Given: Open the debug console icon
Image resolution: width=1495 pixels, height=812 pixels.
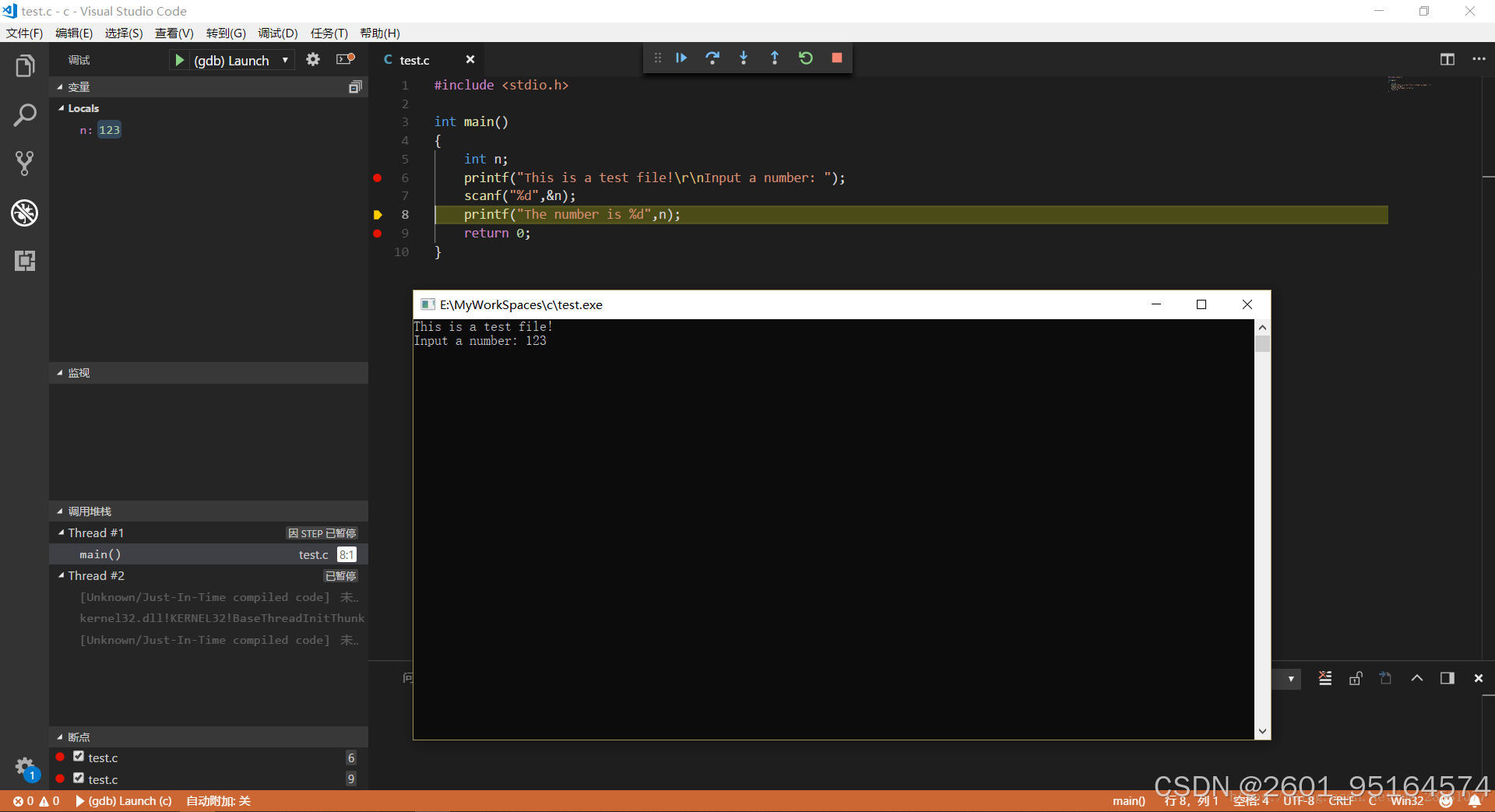Looking at the screenshot, I should [x=345, y=60].
